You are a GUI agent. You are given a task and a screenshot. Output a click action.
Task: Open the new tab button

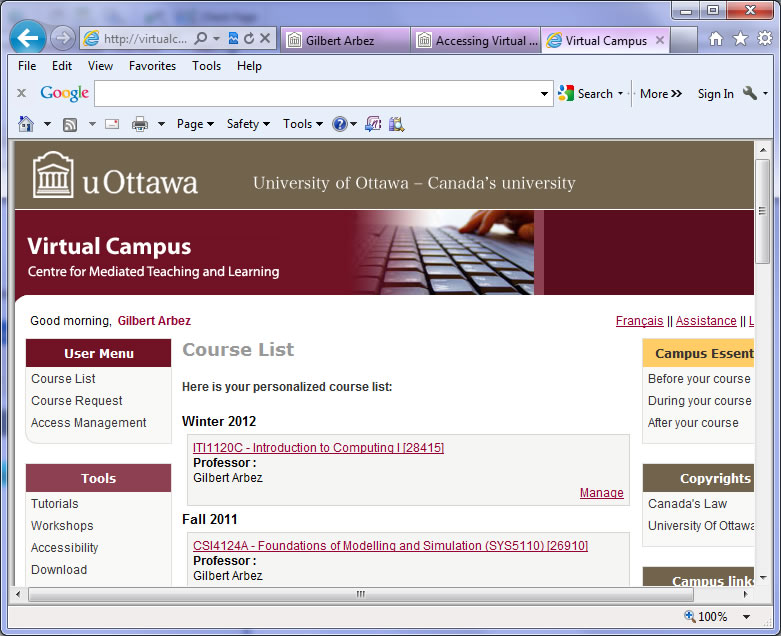(x=683, y=40)
